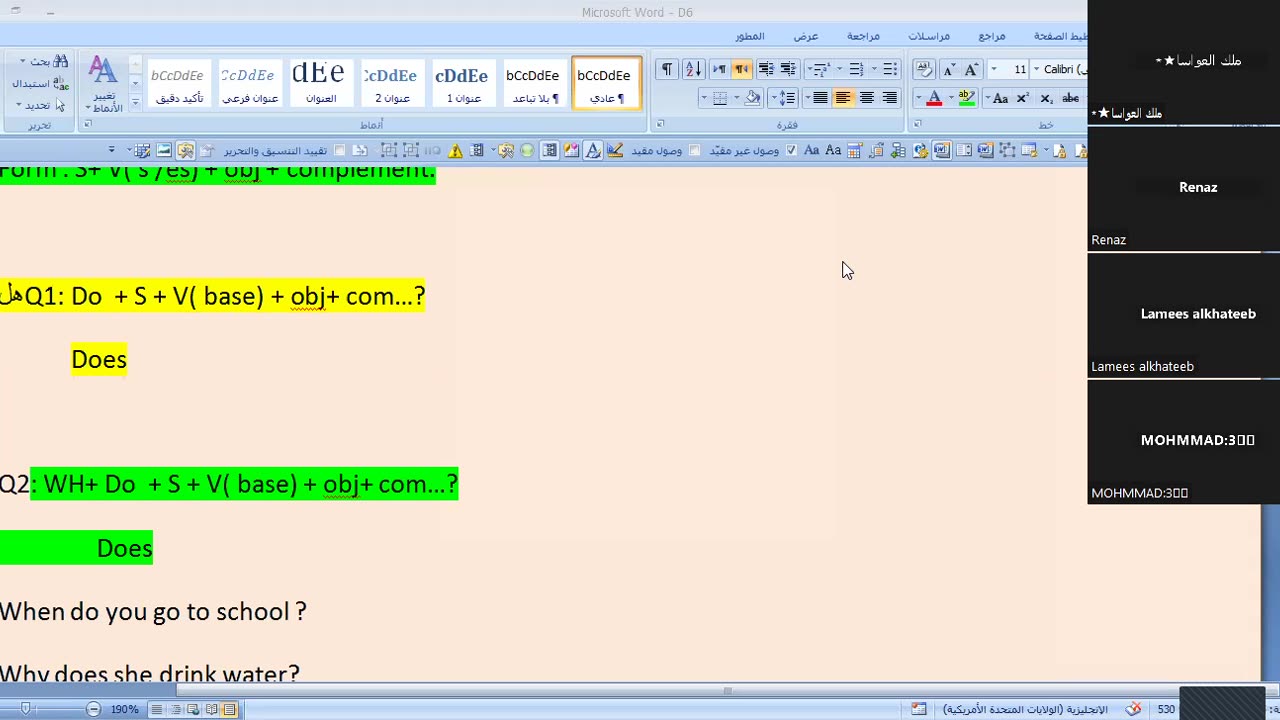The image size is (1280, 720).
Task: Apply justify alignment to paragraph
Action: point(820,98)
